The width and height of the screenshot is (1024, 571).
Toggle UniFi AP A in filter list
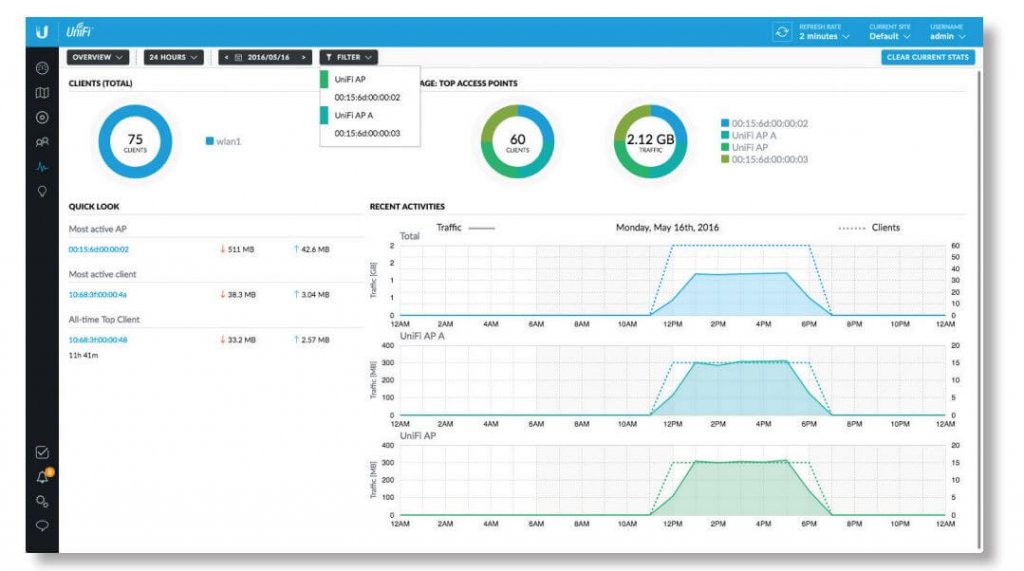(x=370, y=115)
